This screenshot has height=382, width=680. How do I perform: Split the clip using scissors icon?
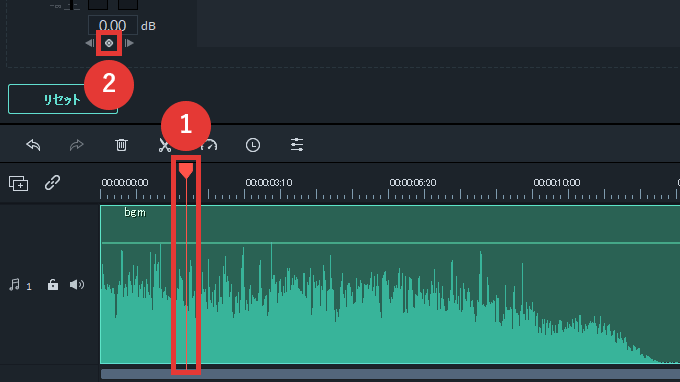point(164,145)
